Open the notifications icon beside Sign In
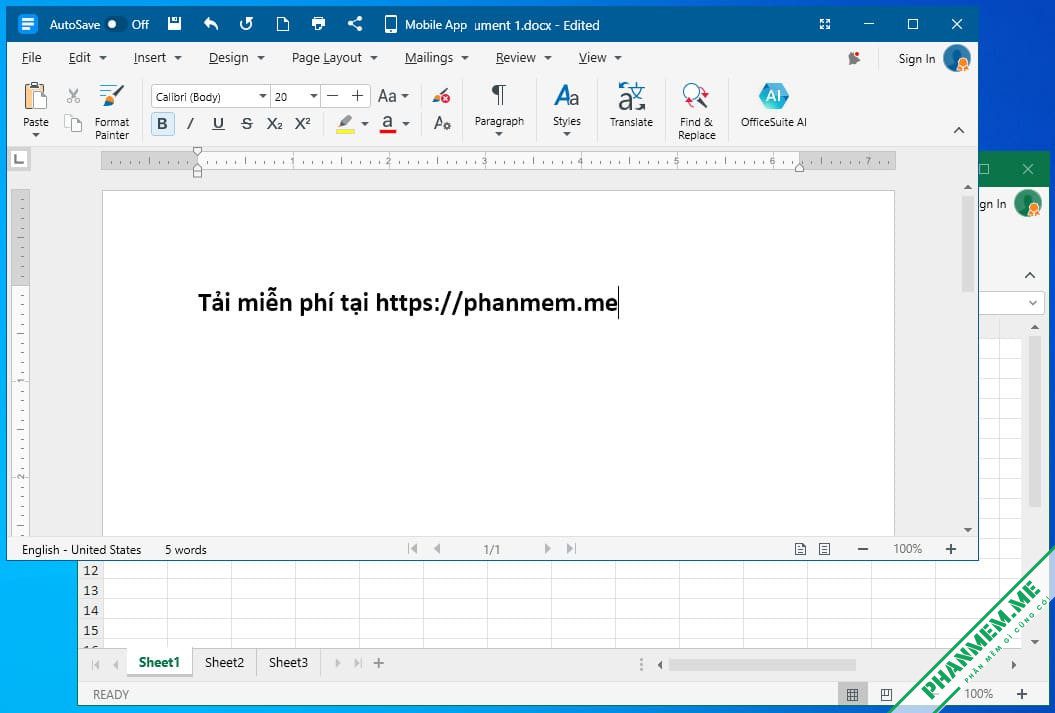Image resolution: width=1055 pixels, height=713 pixels. [854, 59]
